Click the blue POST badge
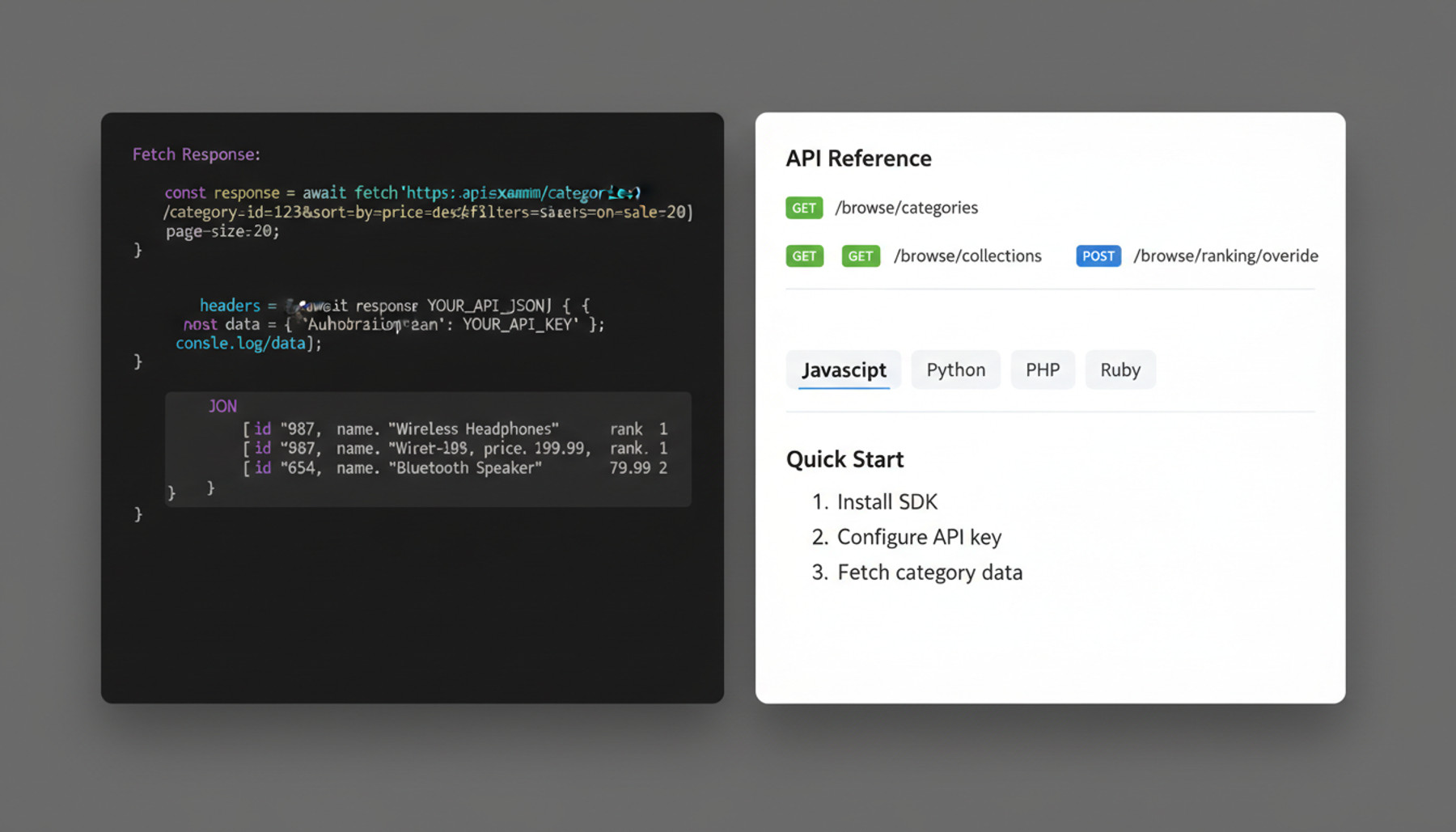Viewport: 1456px width, 832px height. [x=1098, y=256]
